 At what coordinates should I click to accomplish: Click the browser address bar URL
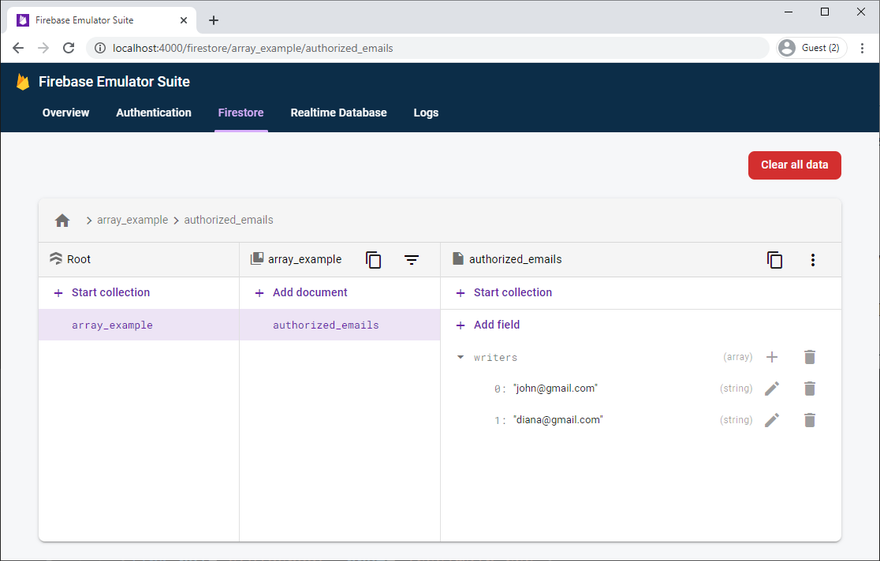coord(253,48)
